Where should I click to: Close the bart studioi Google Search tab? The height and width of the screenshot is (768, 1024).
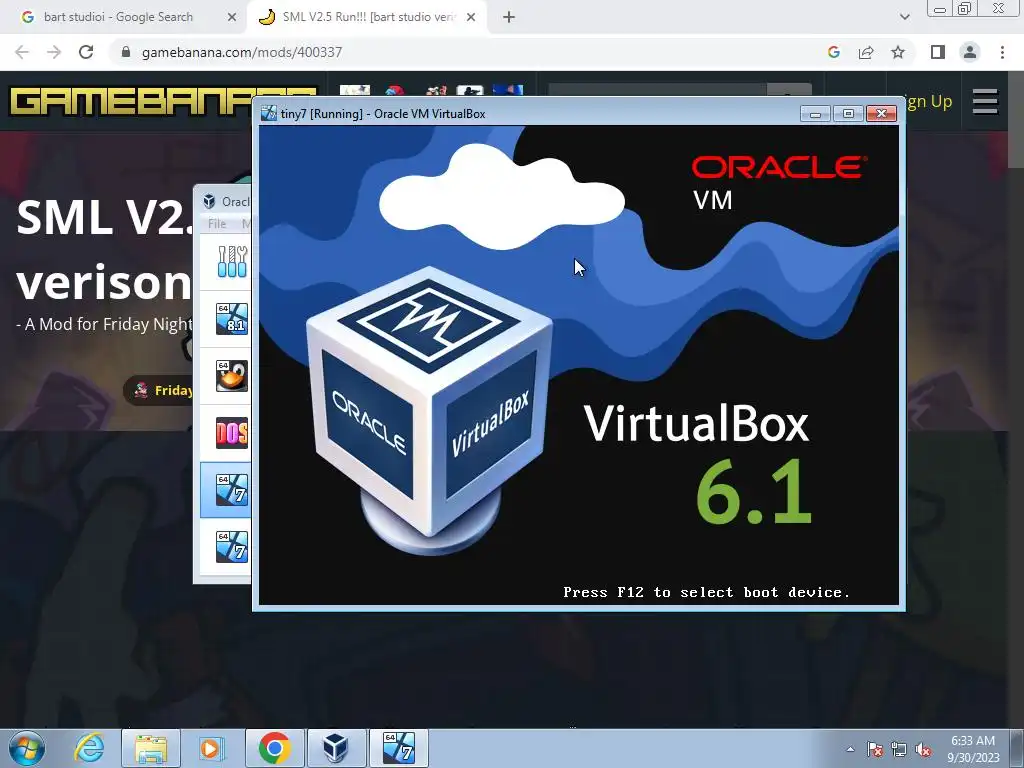point(231,17)
